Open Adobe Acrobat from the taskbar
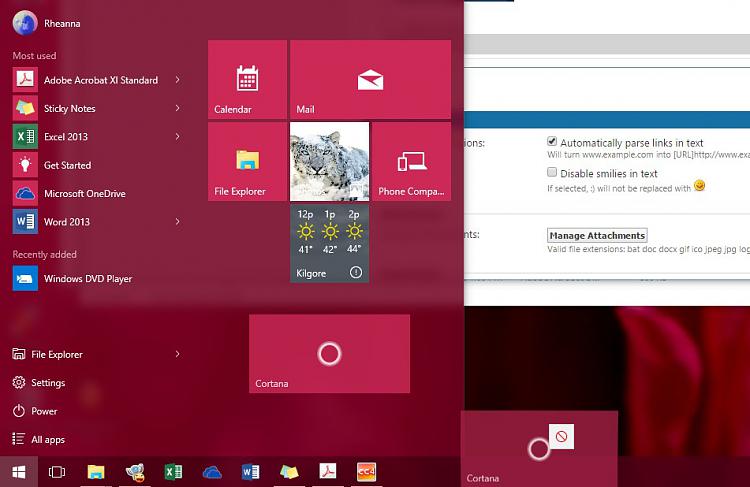 point(328,472)
